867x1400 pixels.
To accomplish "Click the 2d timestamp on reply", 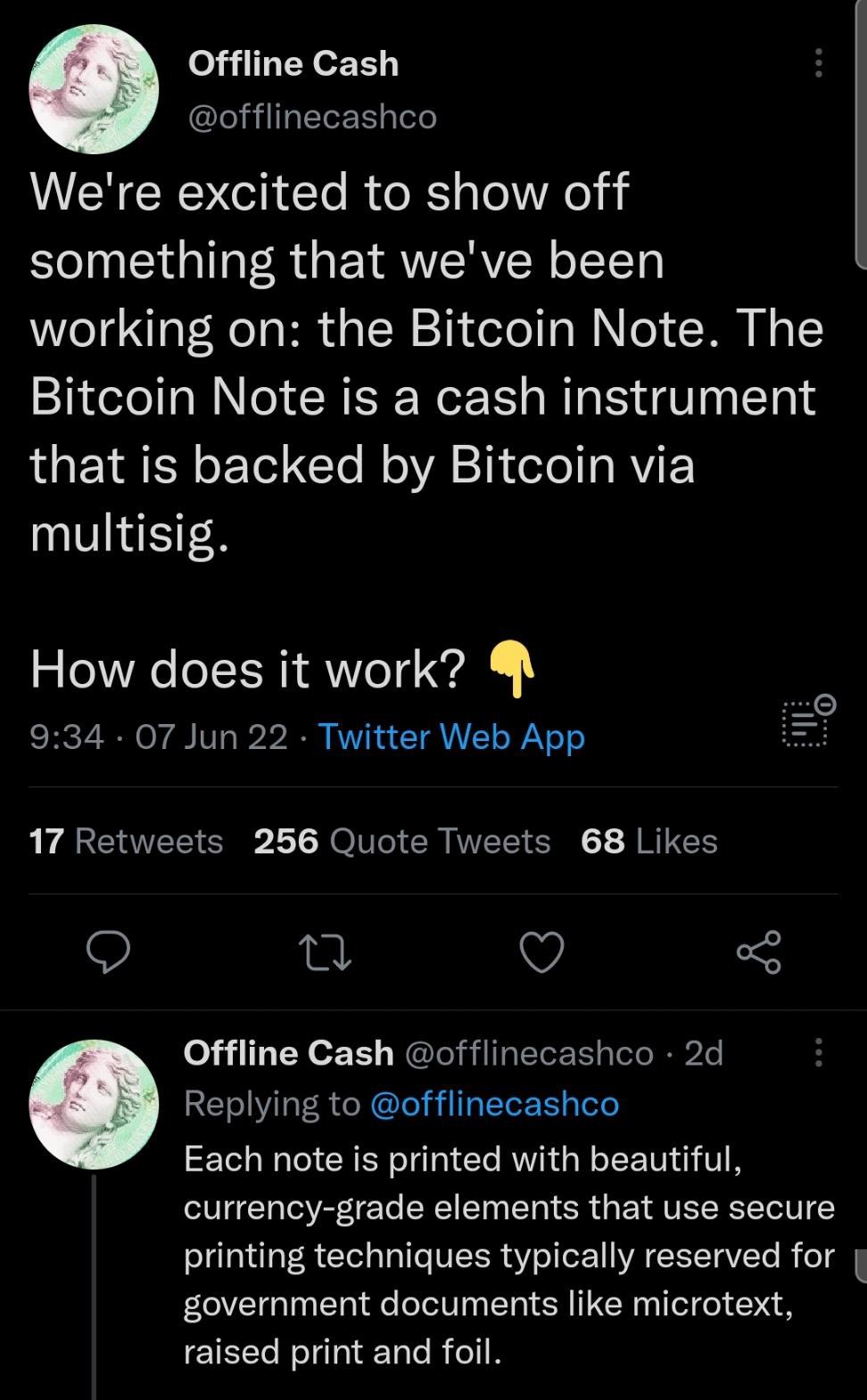I will coord(704,1053).
